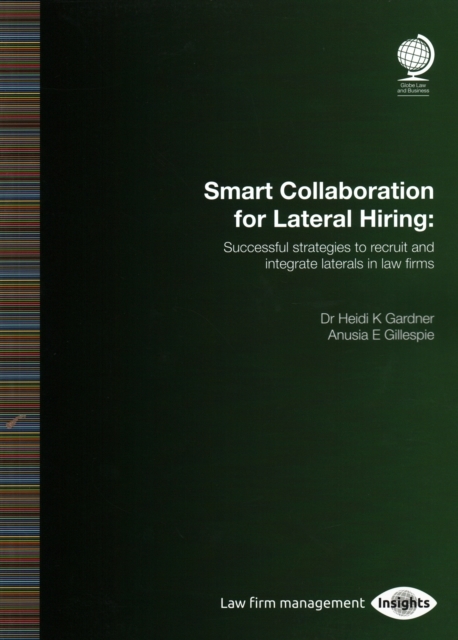Click the multicolored striped spine band
This screenshot has height=640, width=458.
coord(20,320)
